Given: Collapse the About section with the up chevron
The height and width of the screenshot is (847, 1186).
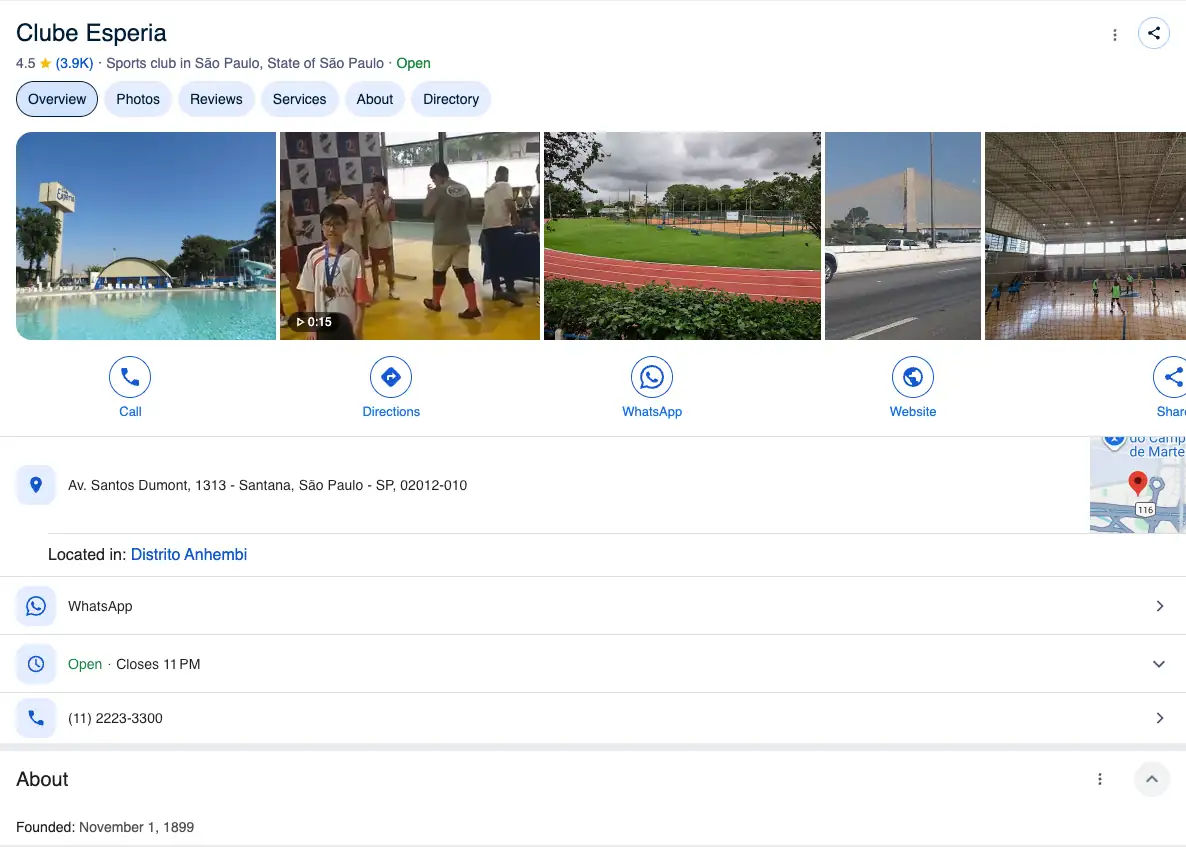Looking at the screenshot, I should (x=1152, y=779).
